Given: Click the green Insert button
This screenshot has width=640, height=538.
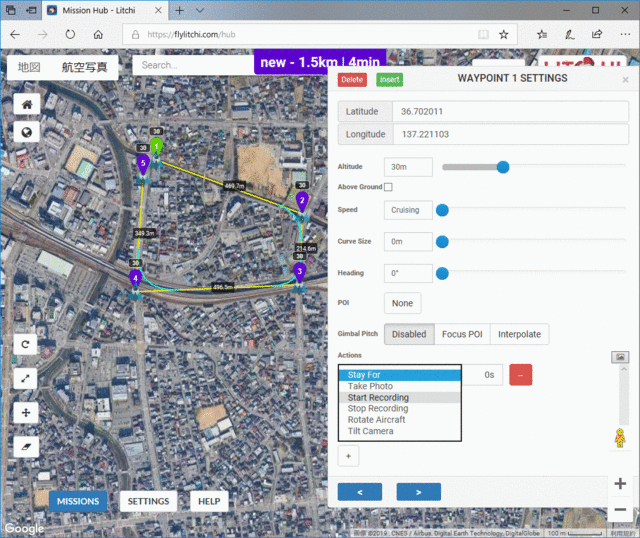Looking at the screenshot, I should click(x=389, y=80).
